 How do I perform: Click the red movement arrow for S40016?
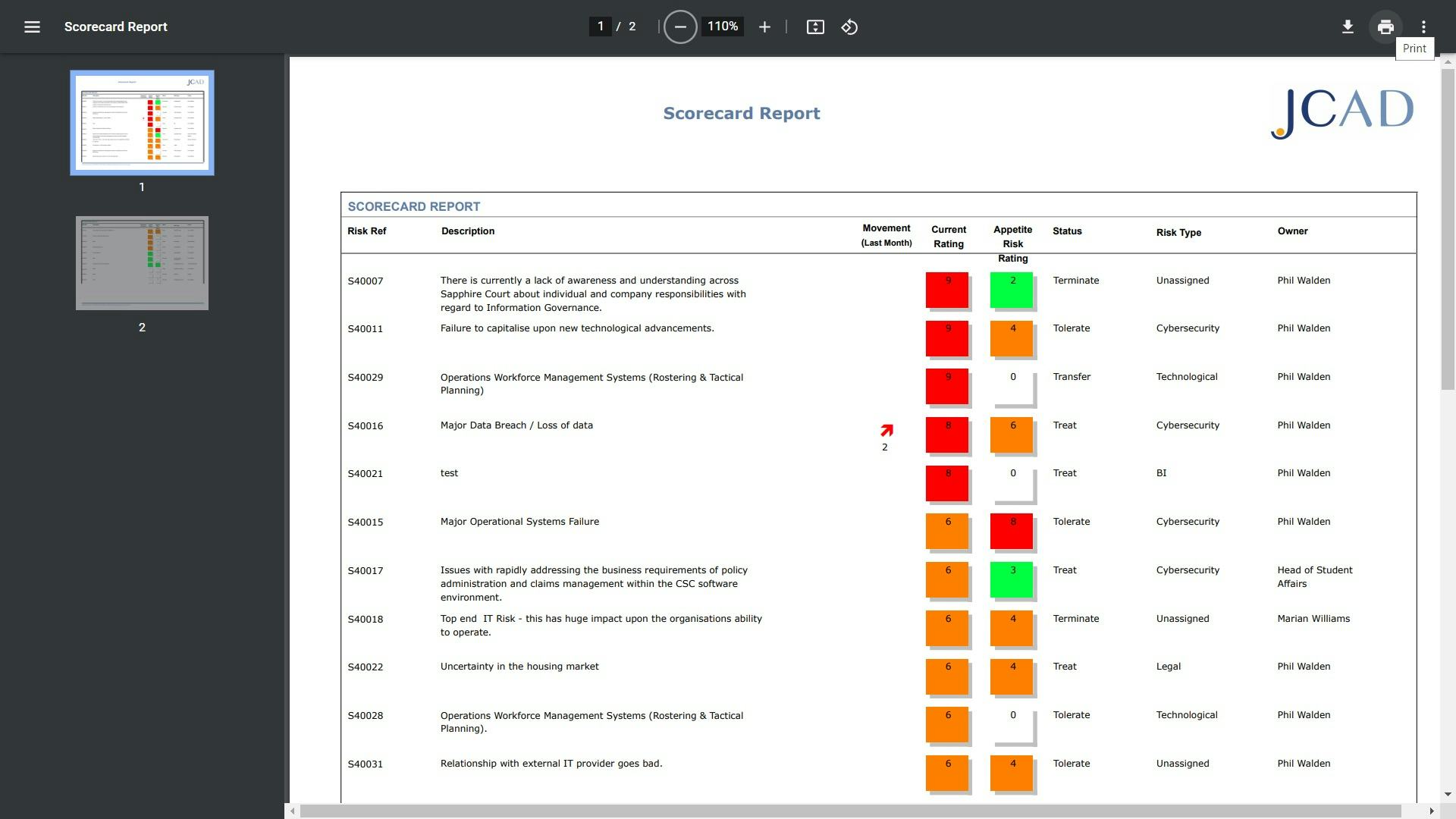pos(886,431)
